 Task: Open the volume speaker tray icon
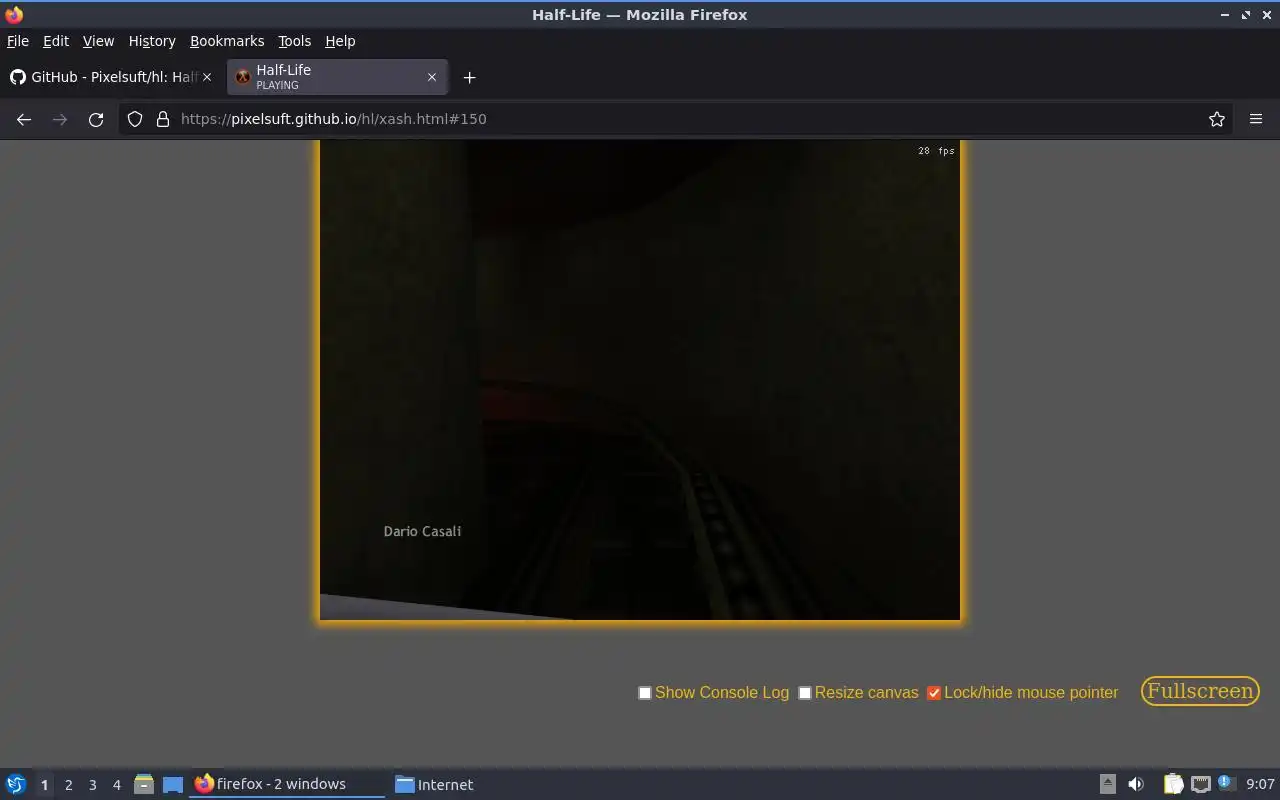(1136, 784)
